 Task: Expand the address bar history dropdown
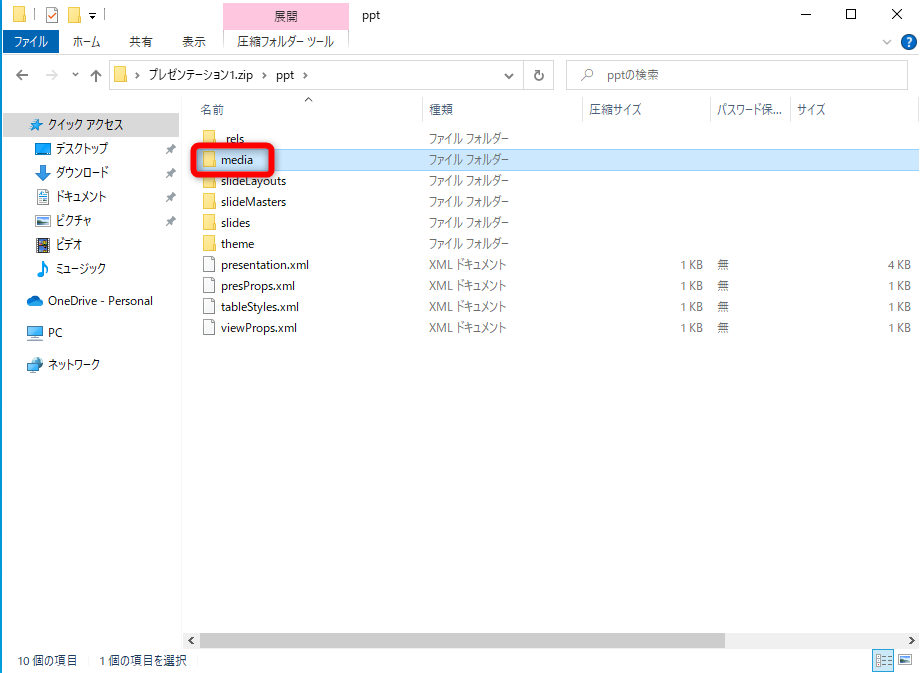(x=509, y=76)
